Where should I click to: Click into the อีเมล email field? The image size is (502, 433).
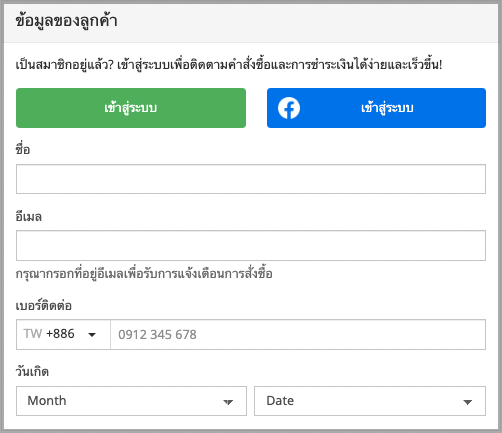tap(251, 245)
